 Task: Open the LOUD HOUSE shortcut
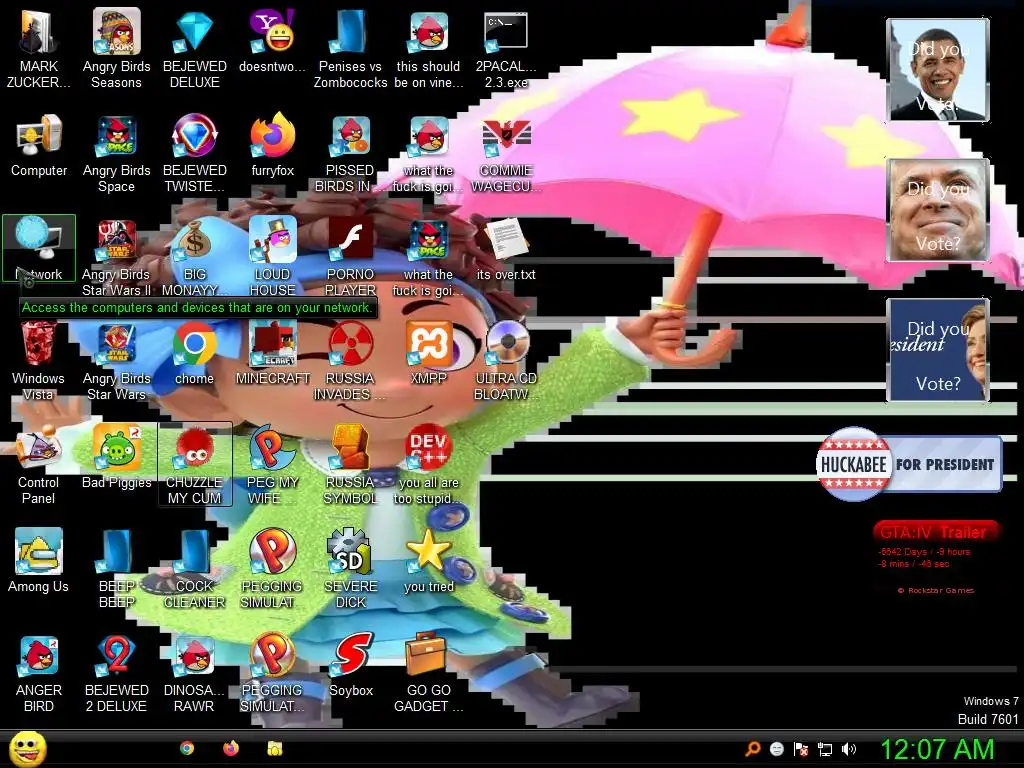pos(272,257)
